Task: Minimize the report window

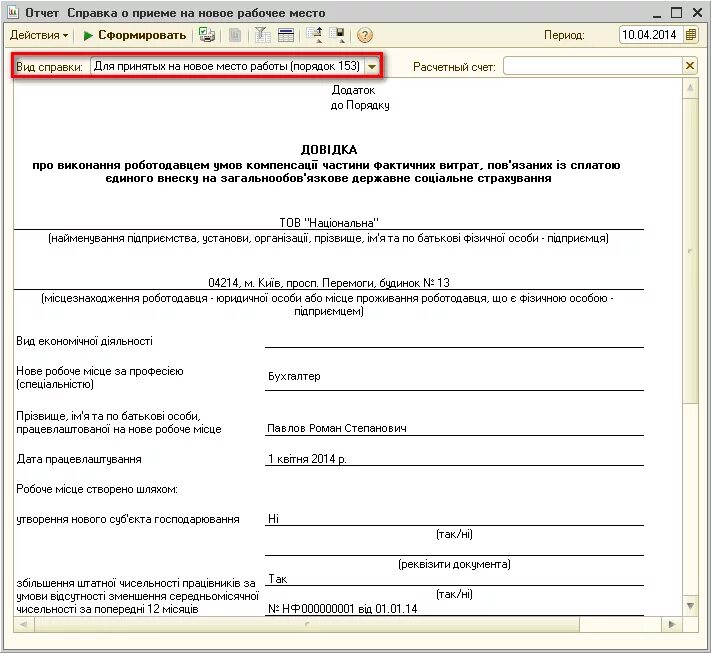Action: pos(657,14)
